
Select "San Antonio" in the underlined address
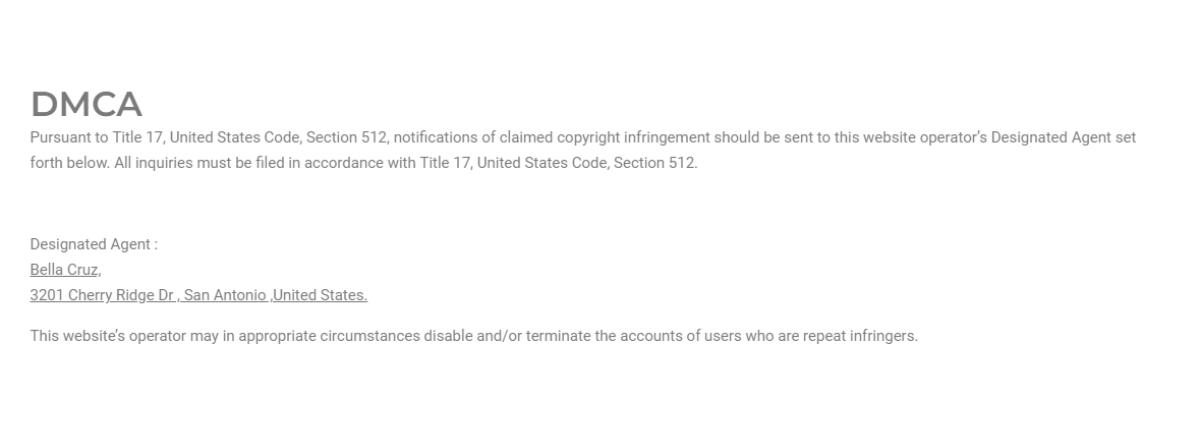pos(232,295)
